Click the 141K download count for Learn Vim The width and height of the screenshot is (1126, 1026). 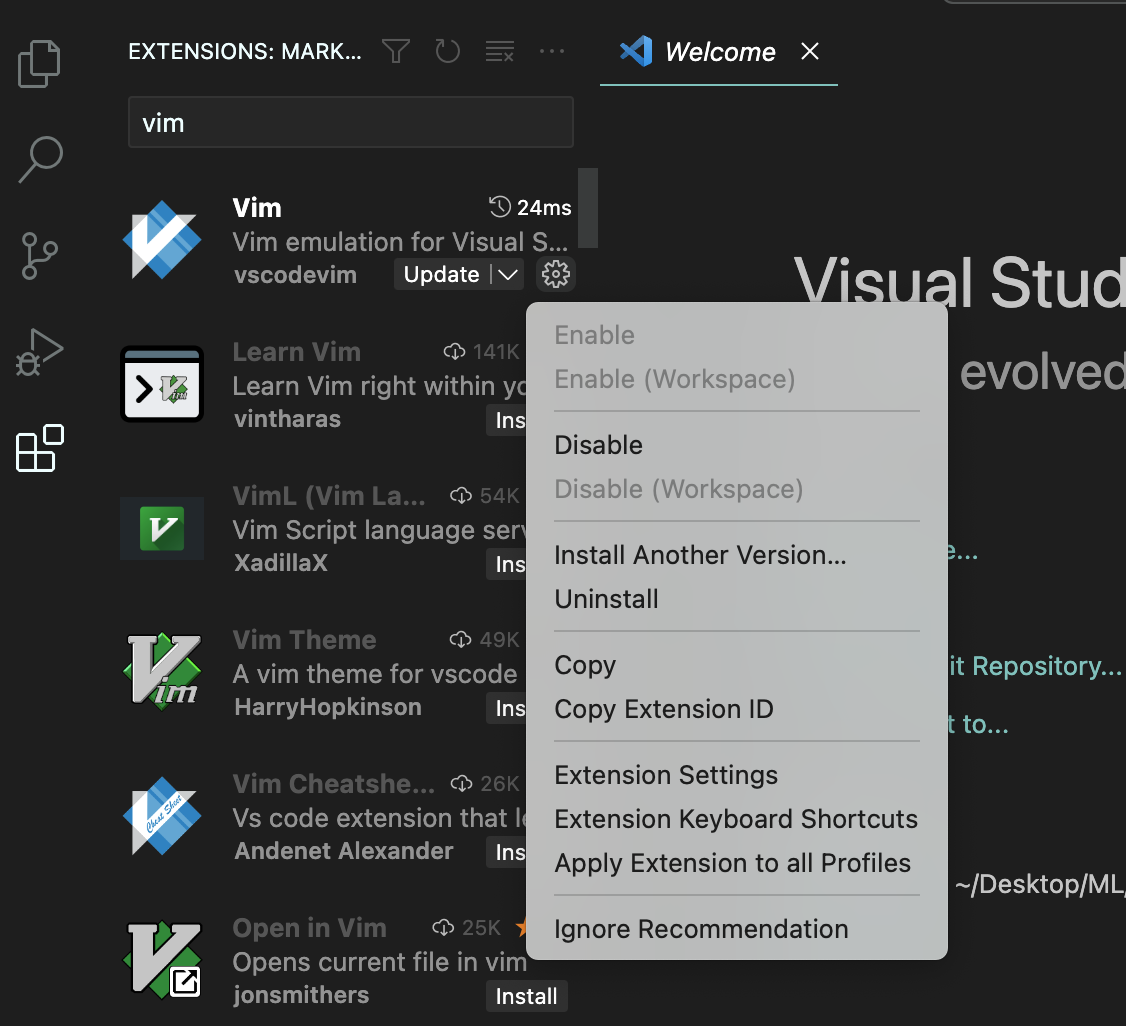pos(481,352)
